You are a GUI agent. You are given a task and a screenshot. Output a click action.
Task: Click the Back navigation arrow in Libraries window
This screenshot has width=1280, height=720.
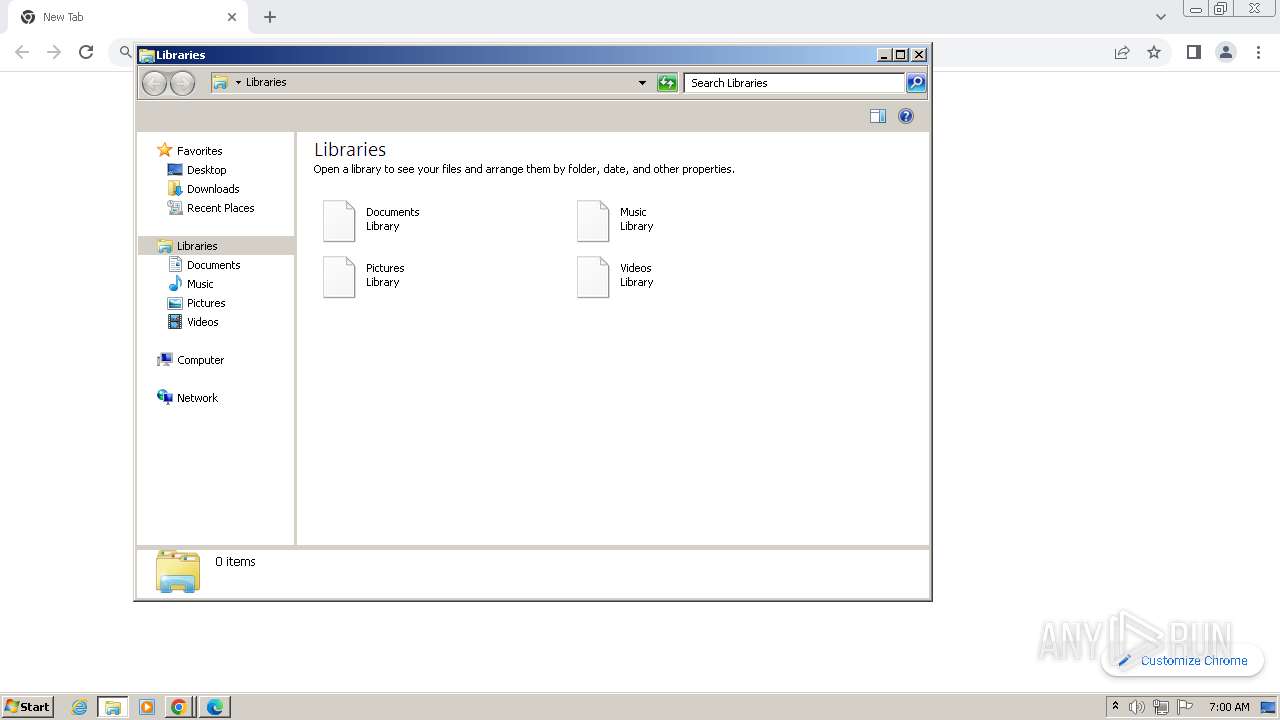click(x=154, y=83)
